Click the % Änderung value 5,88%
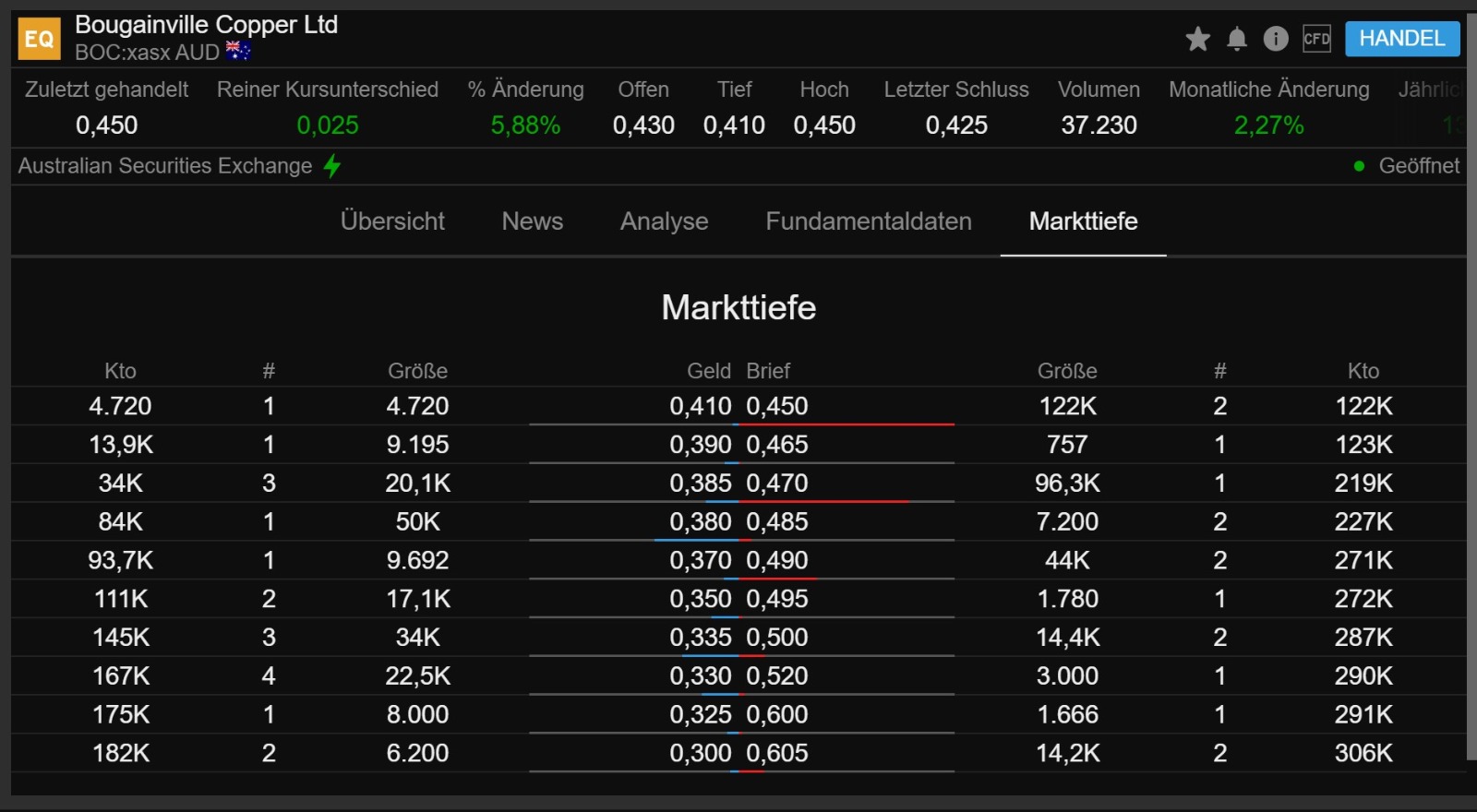The image size is (1477, 812). click(x=525, y=125)
